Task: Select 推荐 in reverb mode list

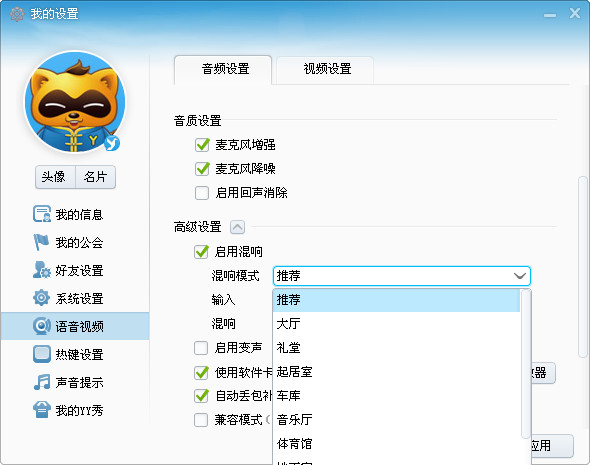Action: (396, 300)
